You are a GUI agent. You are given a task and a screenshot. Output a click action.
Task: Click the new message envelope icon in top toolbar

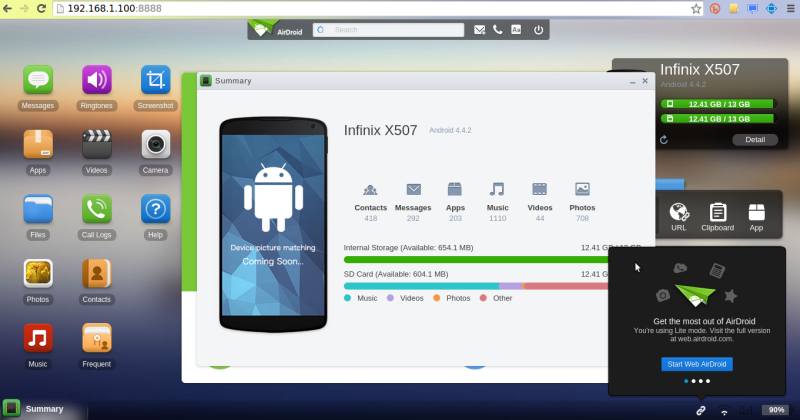pos(479,30)
